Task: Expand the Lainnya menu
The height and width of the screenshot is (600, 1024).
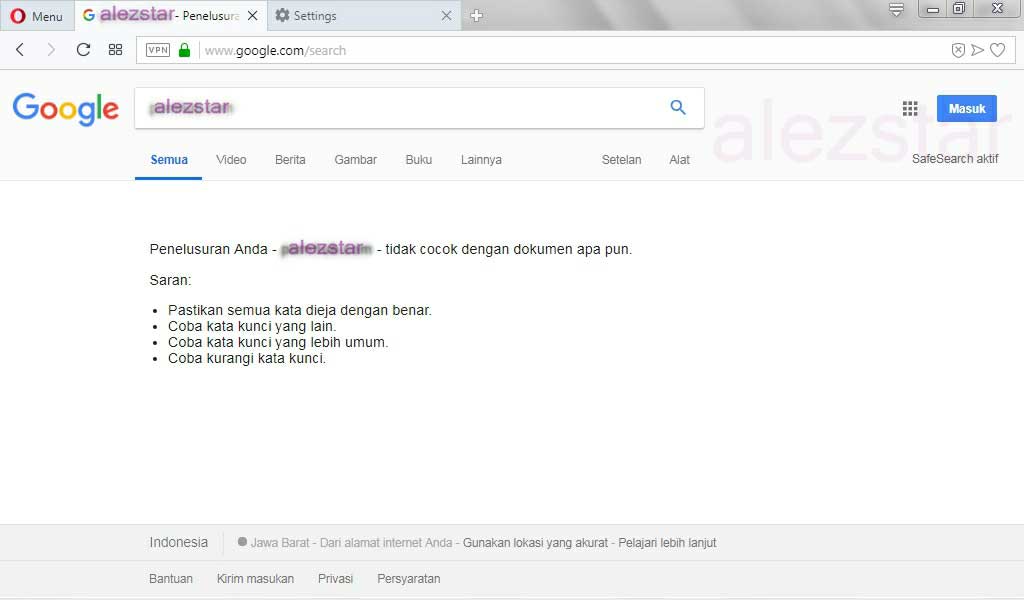Action: coord(481,160)
